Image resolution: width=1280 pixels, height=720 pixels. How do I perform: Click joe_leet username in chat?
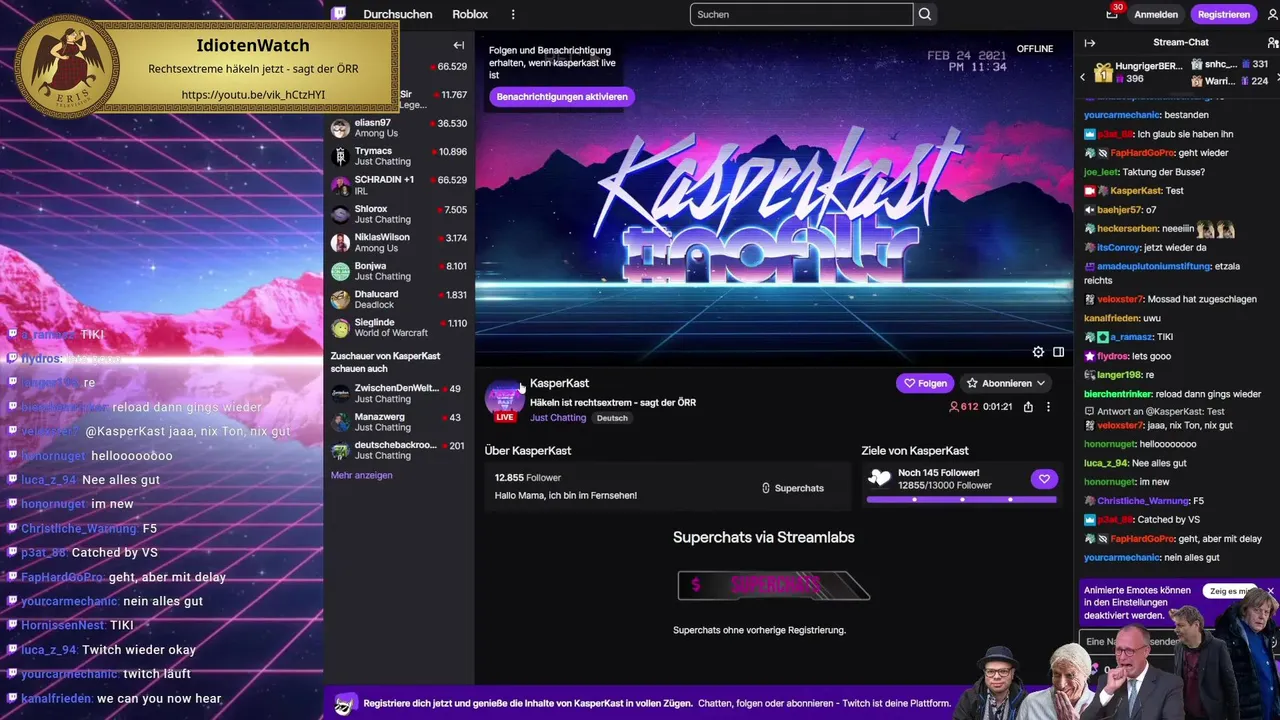click(1101, 172)
